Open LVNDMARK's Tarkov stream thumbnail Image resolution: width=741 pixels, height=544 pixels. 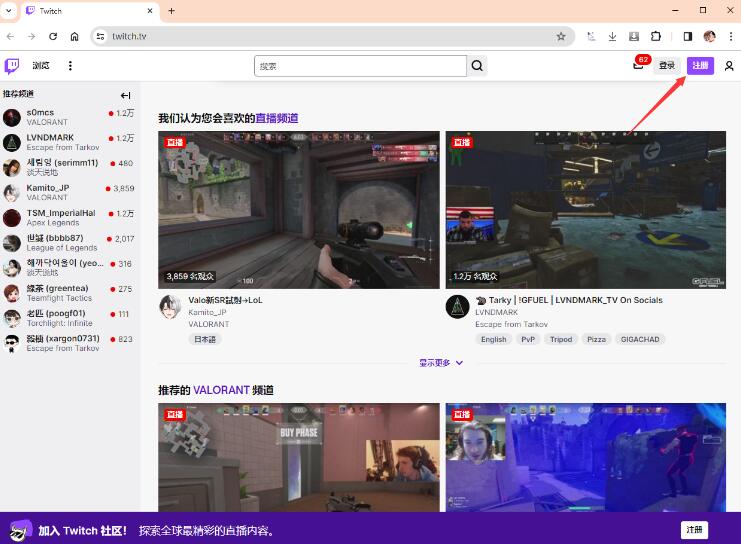pyautogui.click(x=586, y=210)
